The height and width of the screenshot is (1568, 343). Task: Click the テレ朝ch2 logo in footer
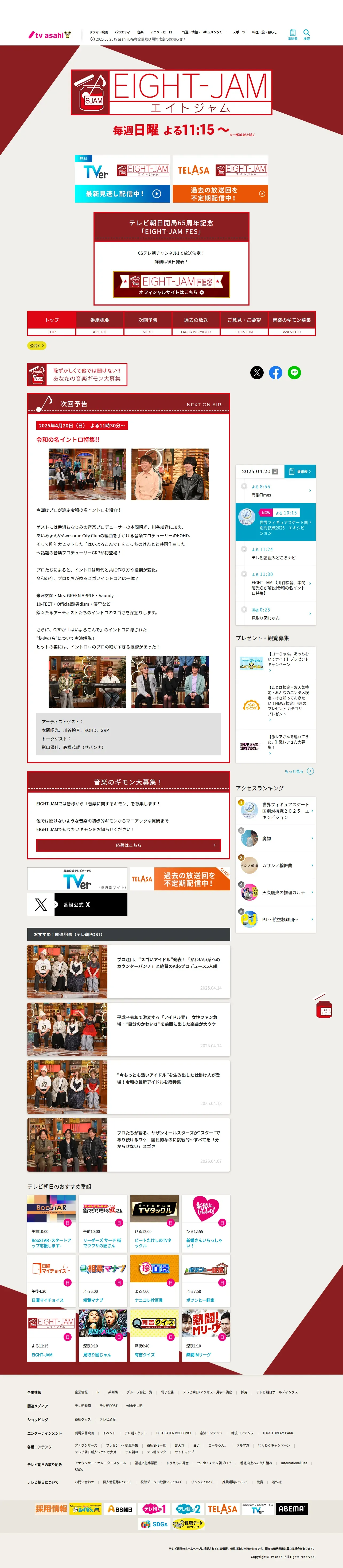click(189, 1509)
